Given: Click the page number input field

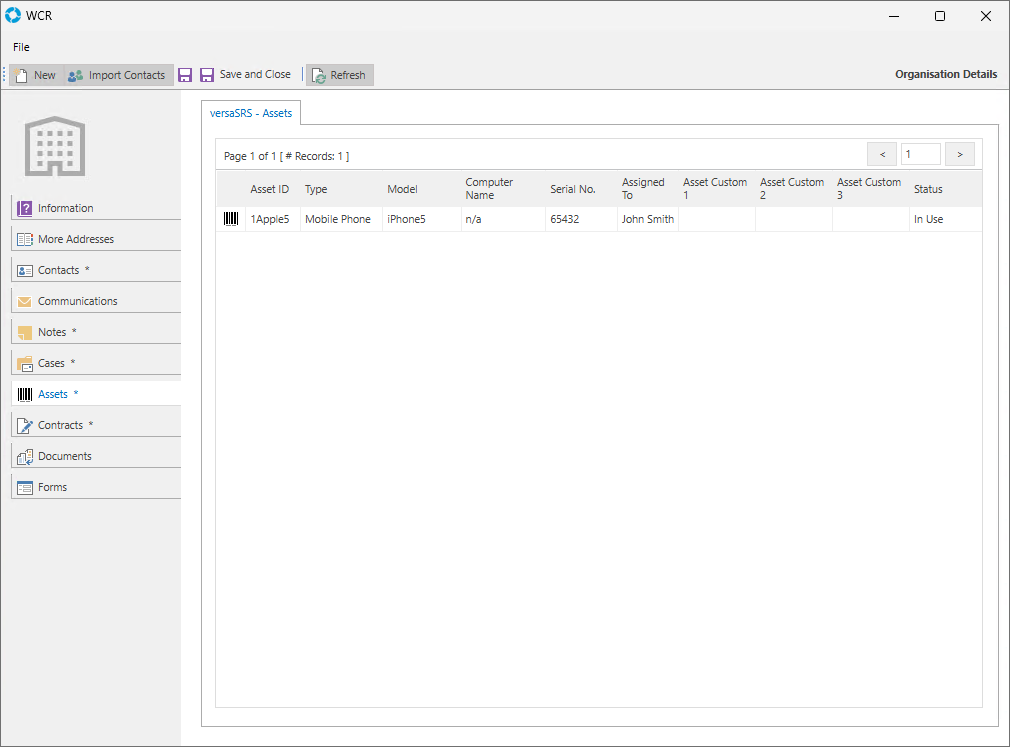Looking at the screenshot, I should [x=920, y=154].
